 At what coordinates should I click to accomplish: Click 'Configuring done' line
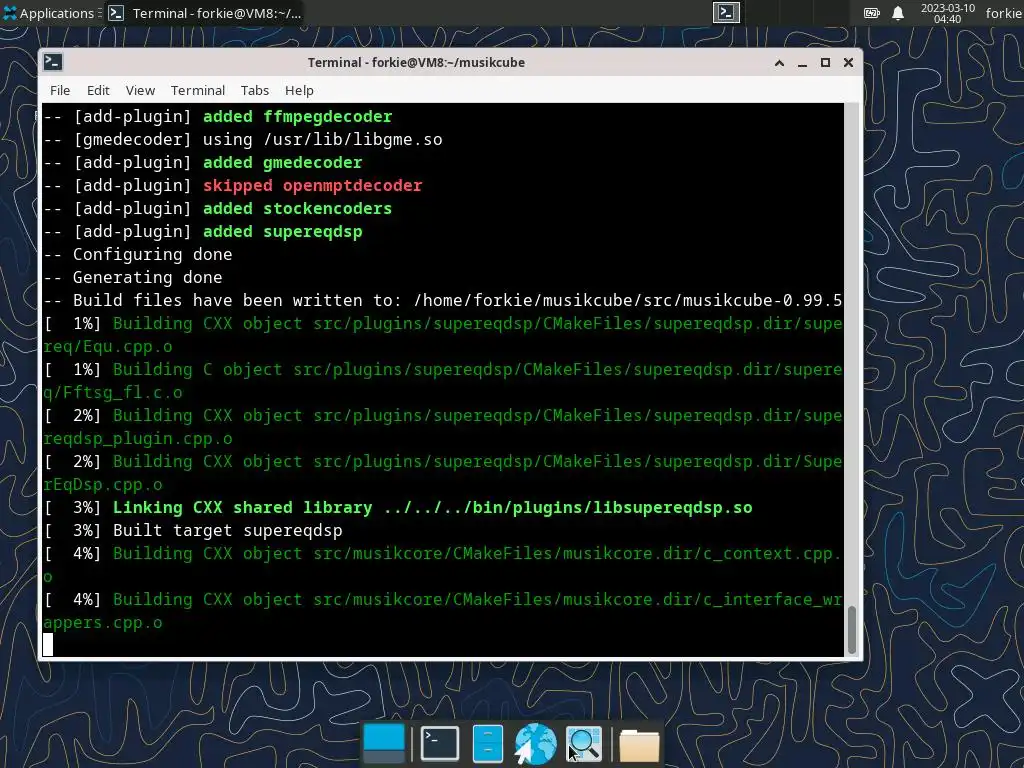tap(138, 255)
